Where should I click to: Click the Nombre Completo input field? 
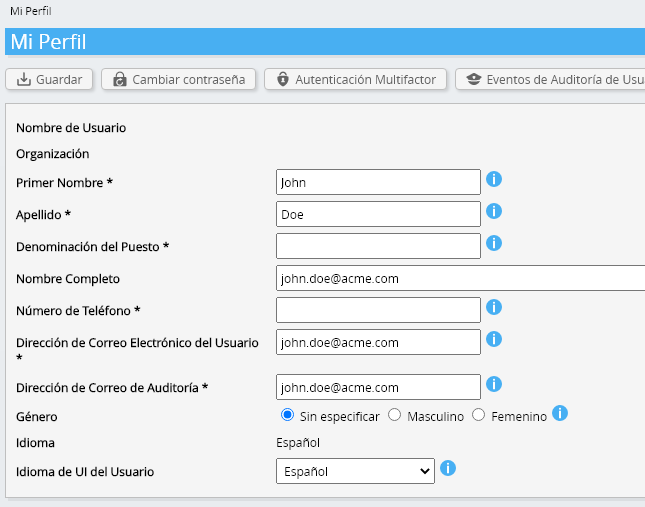[x=461, y=278]
